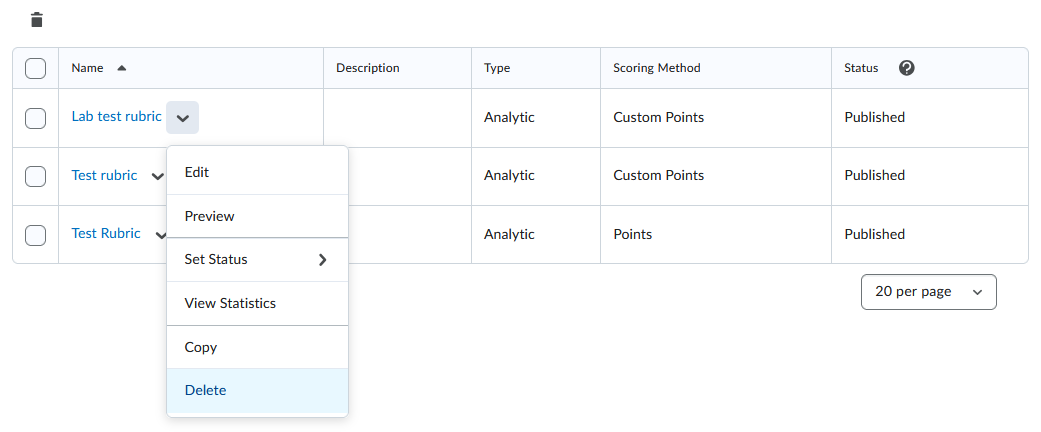The image size is (1041, 432).
Task: Click the trash can delete icon
Action: click(37, 20)
